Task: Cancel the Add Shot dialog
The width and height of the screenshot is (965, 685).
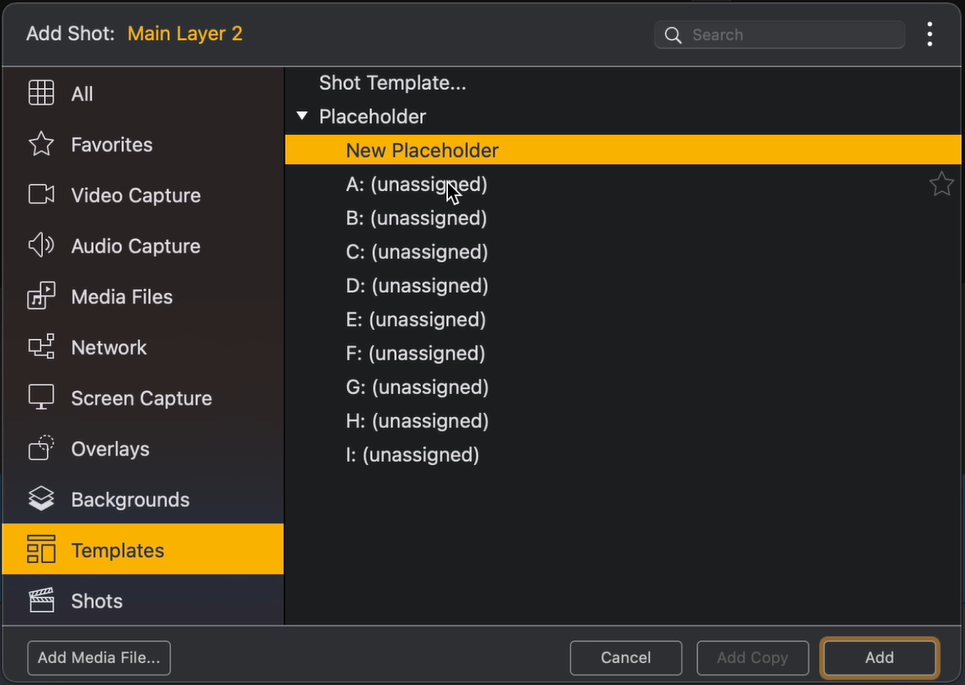Action: pos(625,658)
